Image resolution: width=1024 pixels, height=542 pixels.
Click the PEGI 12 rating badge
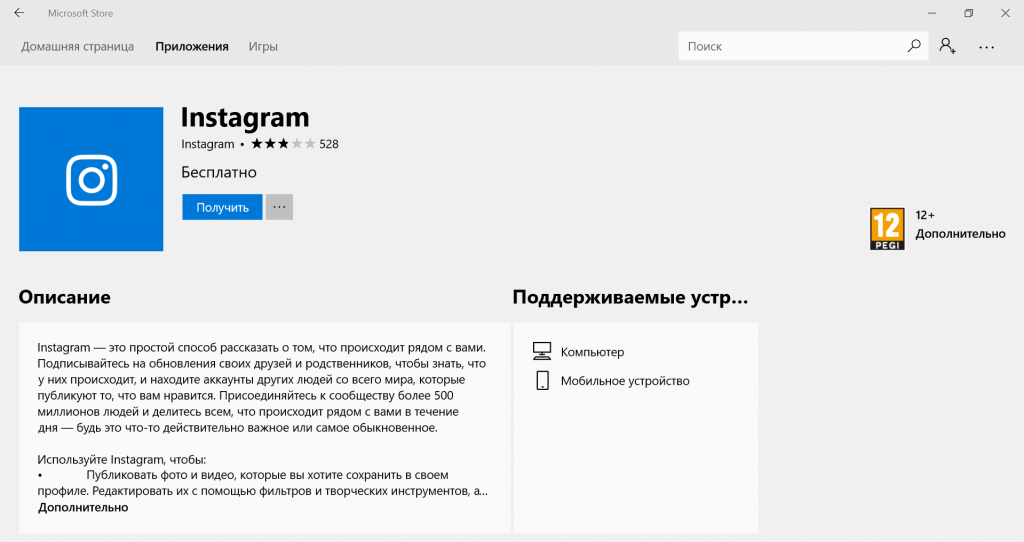[x=888, y=229]
